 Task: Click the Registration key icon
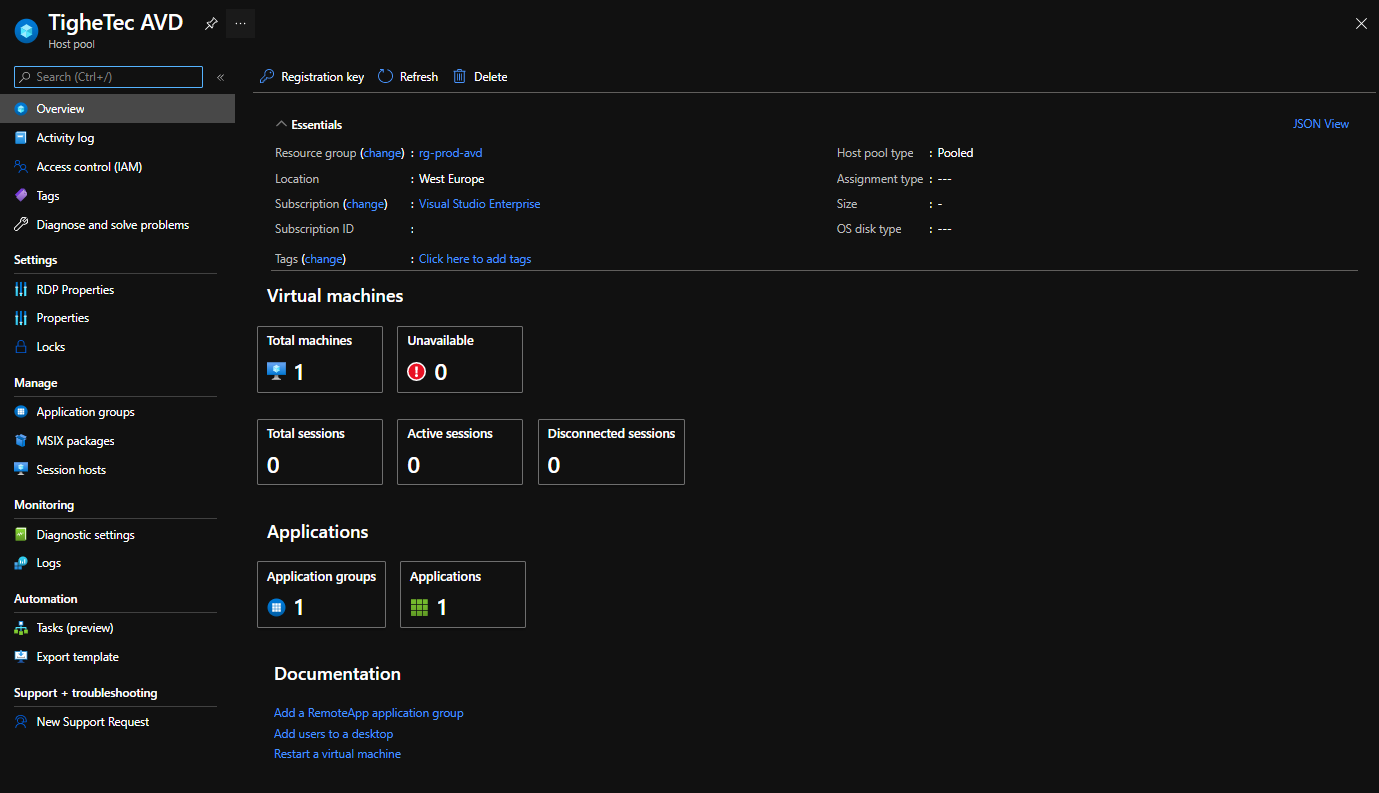click(x=267, y=77)
